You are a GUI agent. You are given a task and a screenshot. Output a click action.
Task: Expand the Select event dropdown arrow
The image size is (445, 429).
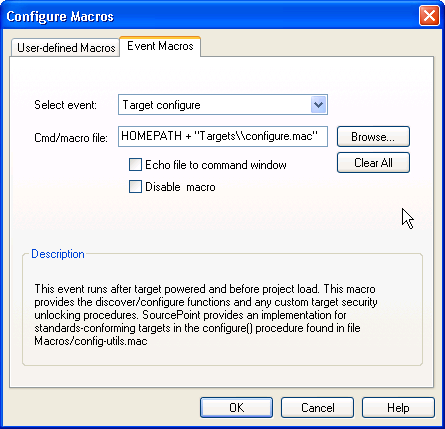[x=318, y=105]
